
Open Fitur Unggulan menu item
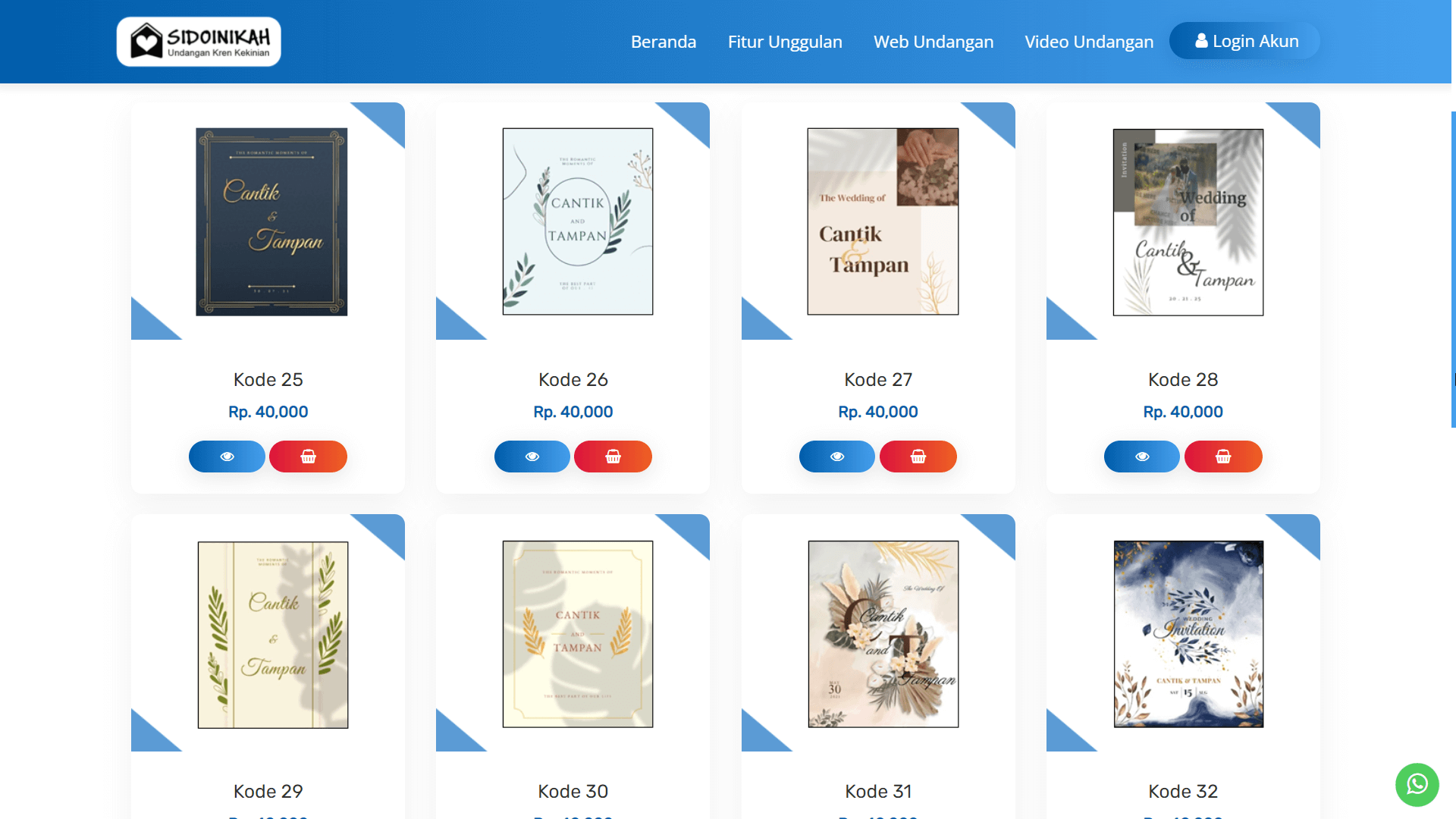click(x=785, y=42)
